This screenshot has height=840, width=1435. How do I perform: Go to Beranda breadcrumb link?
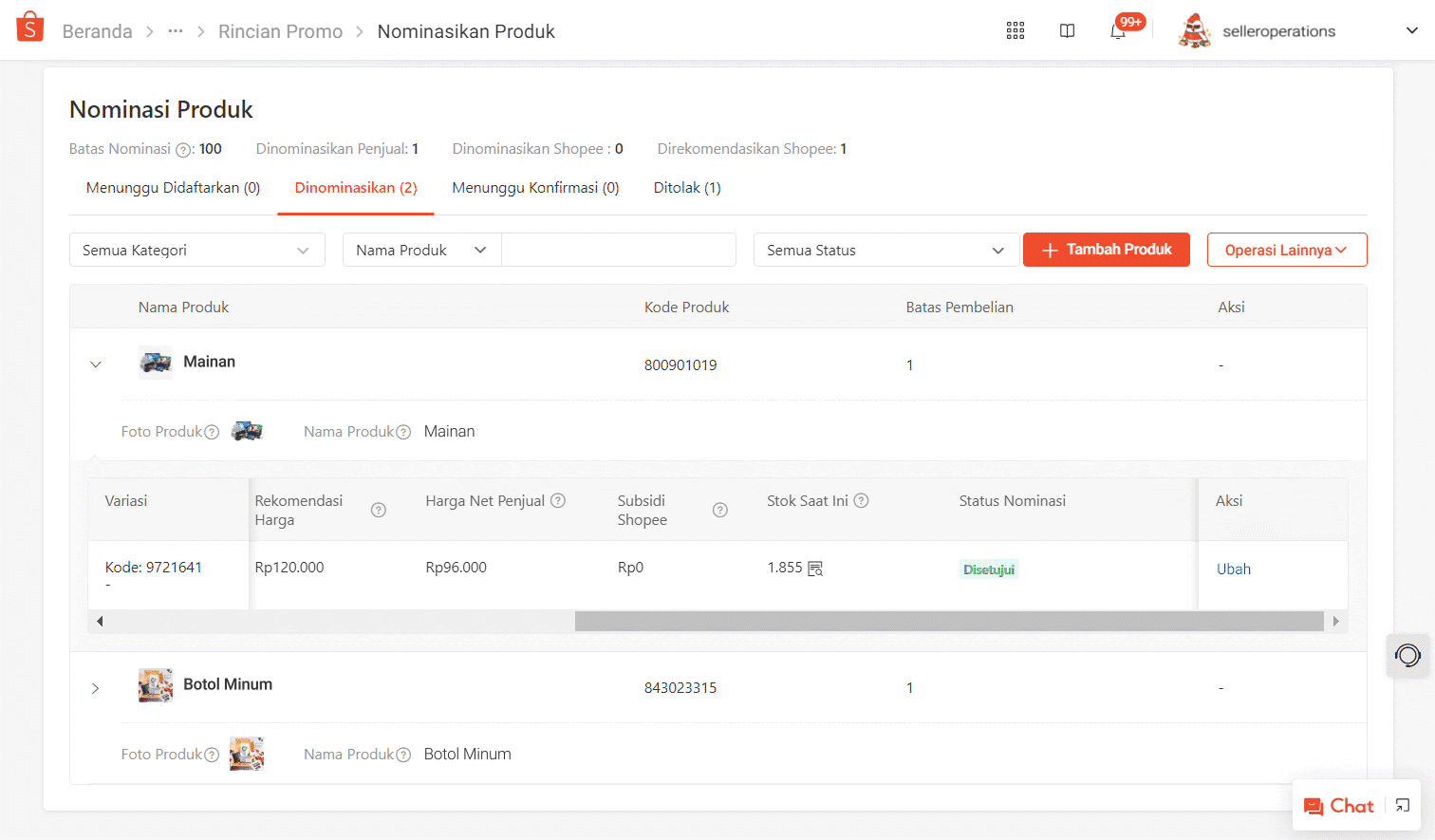point(97,31)
